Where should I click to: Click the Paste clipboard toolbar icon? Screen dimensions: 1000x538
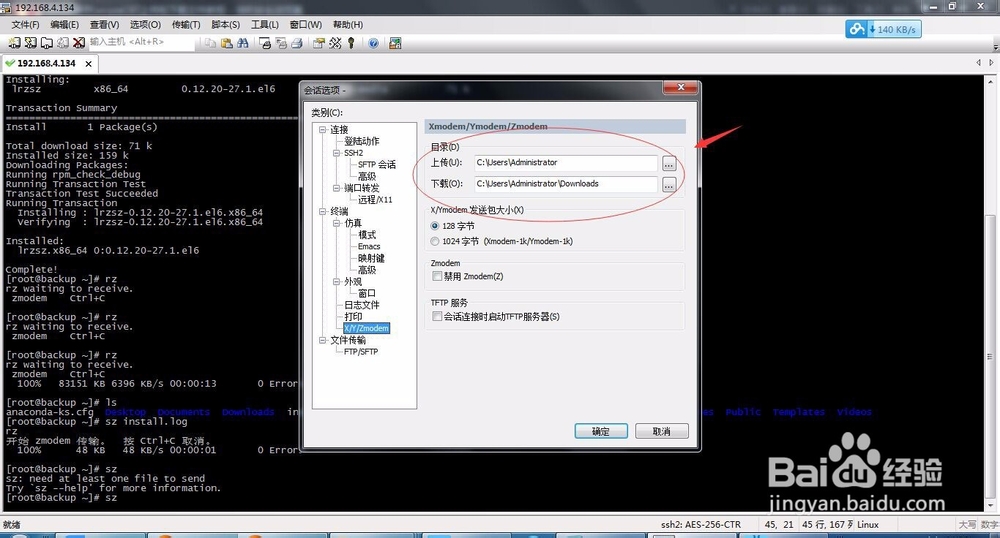tap(226, 43)
